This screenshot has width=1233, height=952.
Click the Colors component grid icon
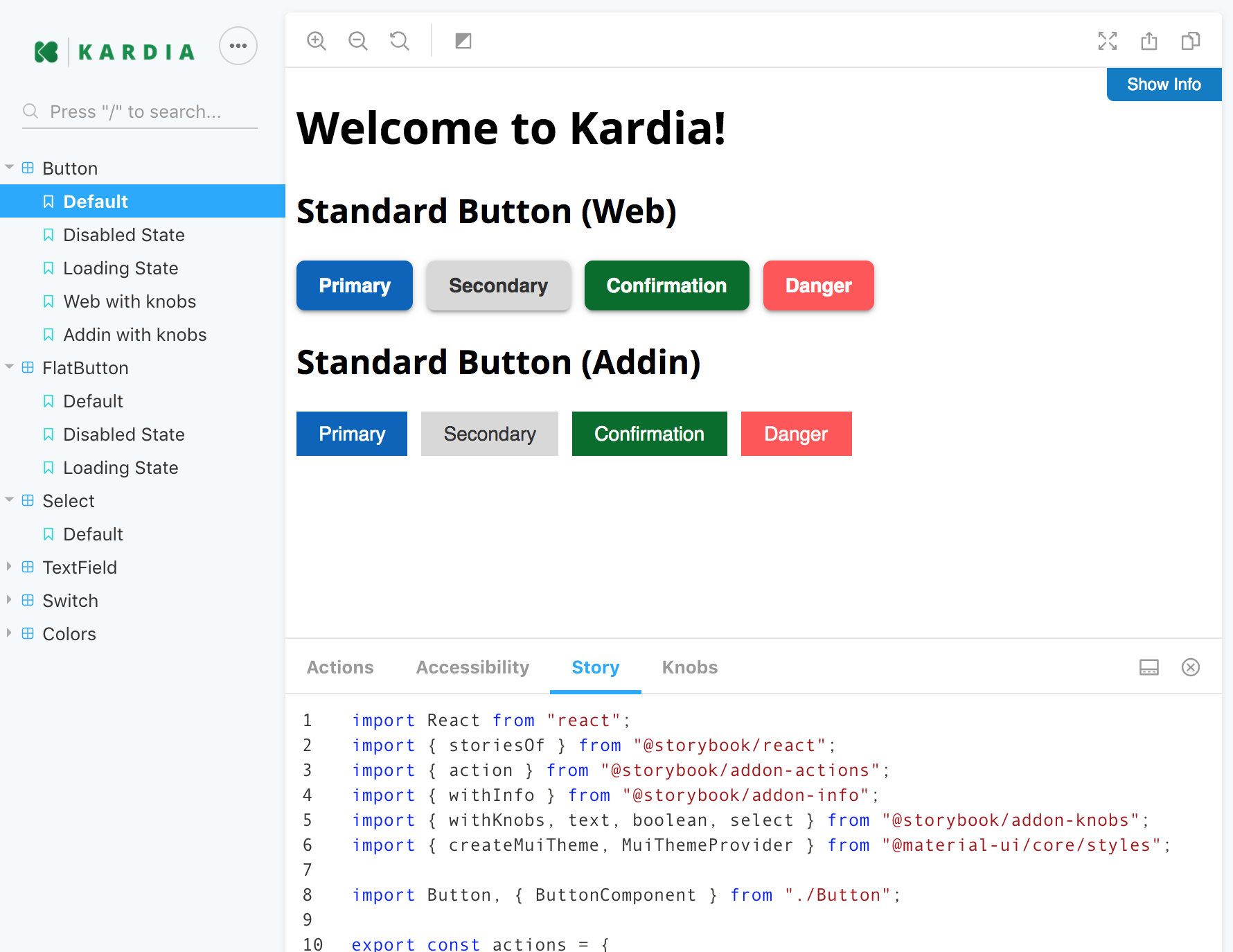point(28,633)
